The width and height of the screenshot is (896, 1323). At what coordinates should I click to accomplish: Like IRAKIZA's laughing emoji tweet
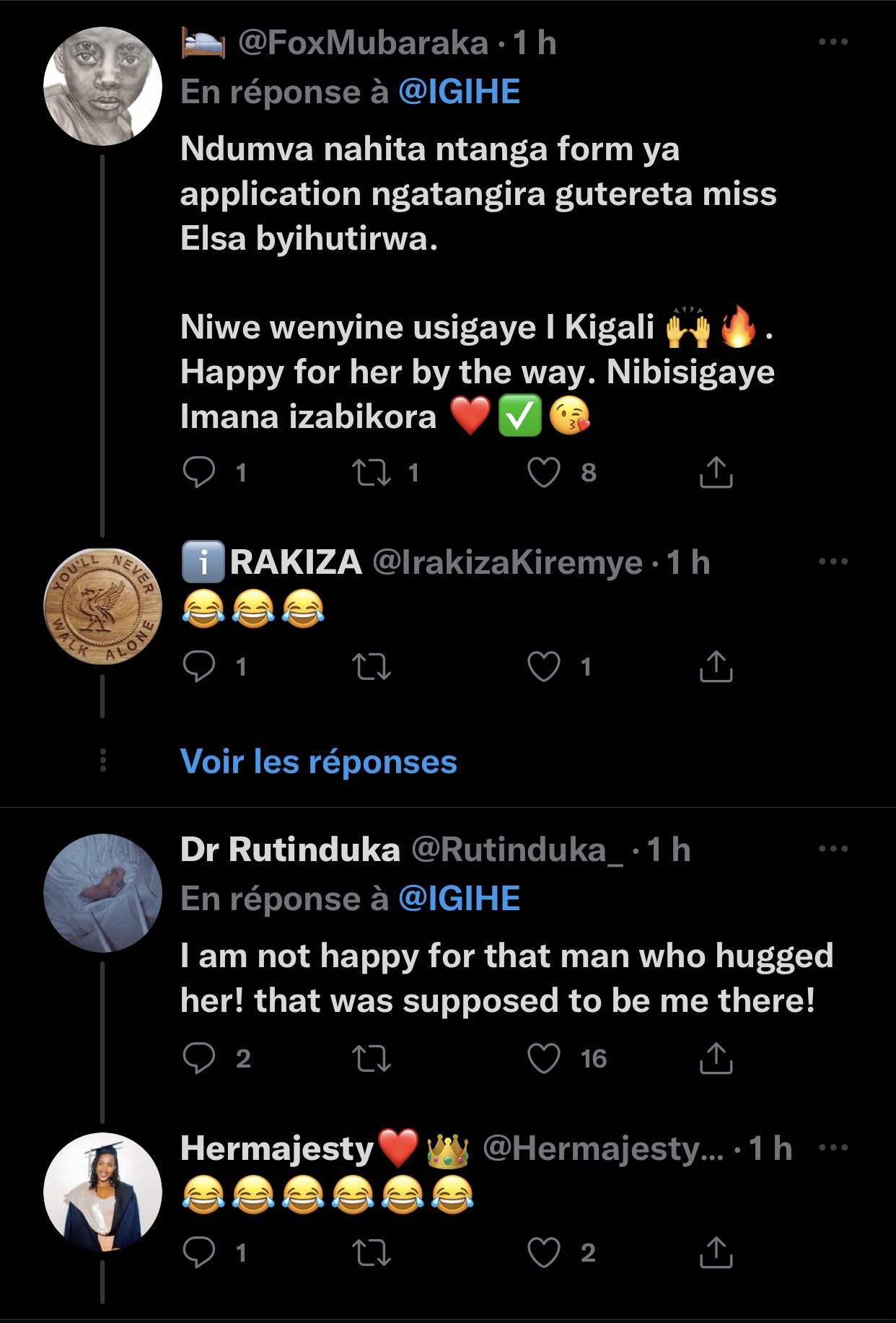click(x=544, y=666)
